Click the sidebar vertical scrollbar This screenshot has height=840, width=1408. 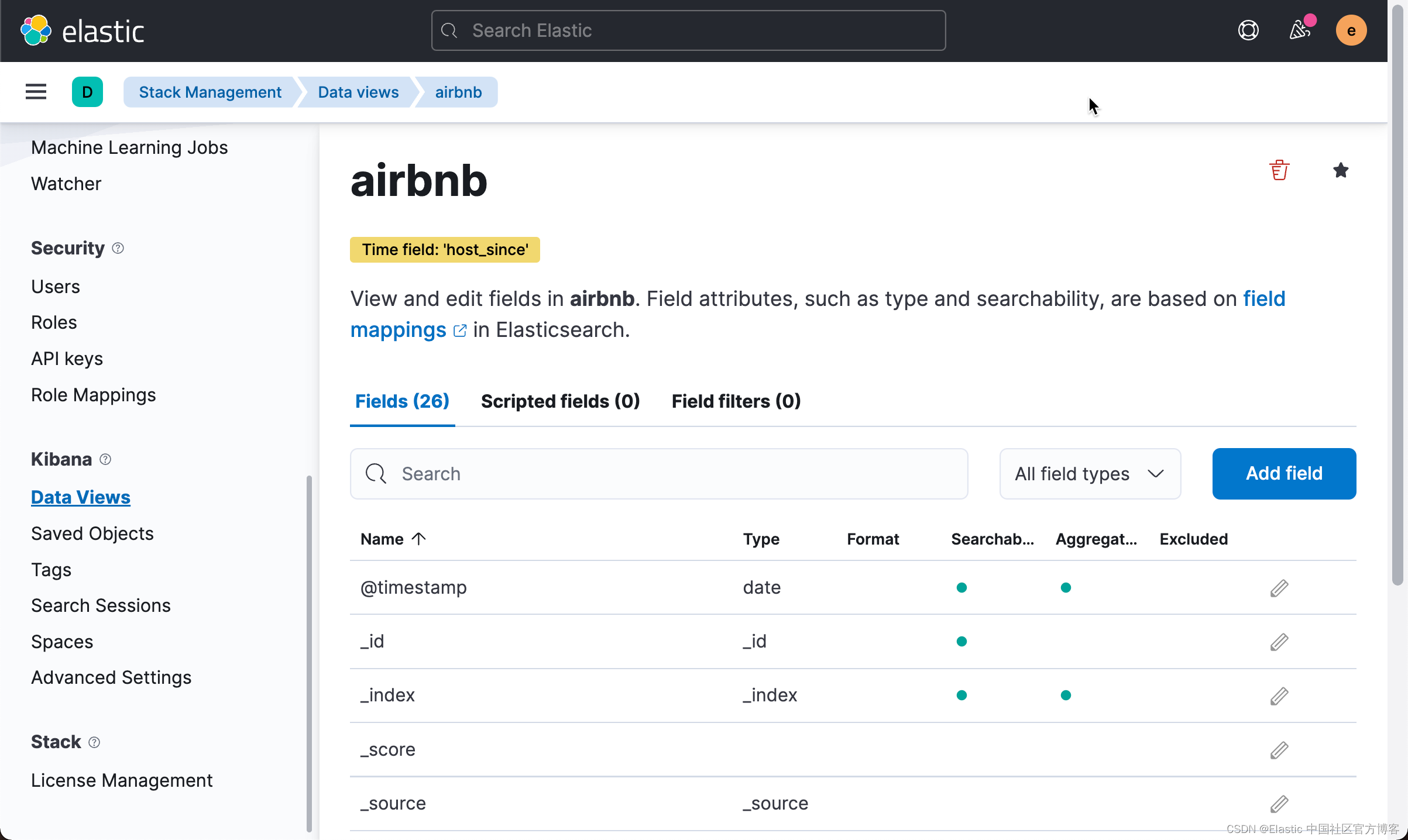(309, 654)
